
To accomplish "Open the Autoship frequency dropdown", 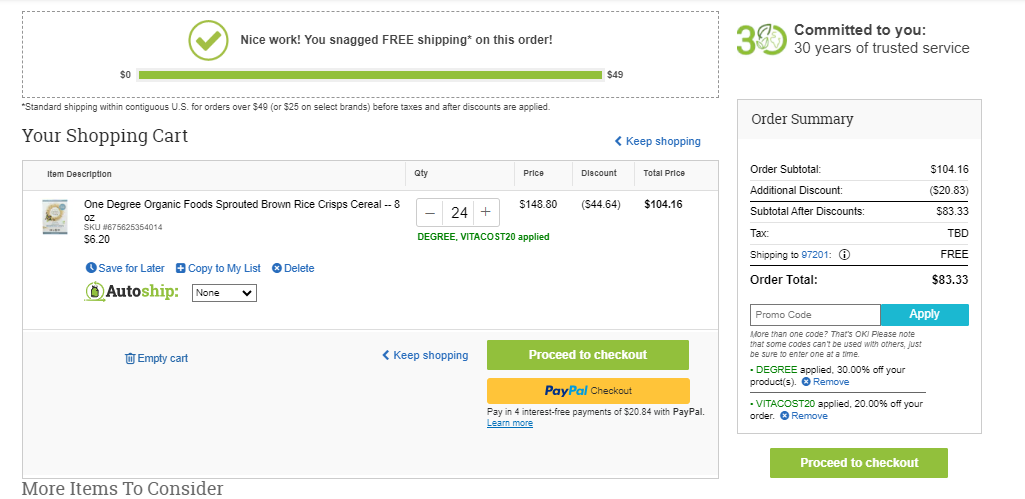I will click(224, 293).
